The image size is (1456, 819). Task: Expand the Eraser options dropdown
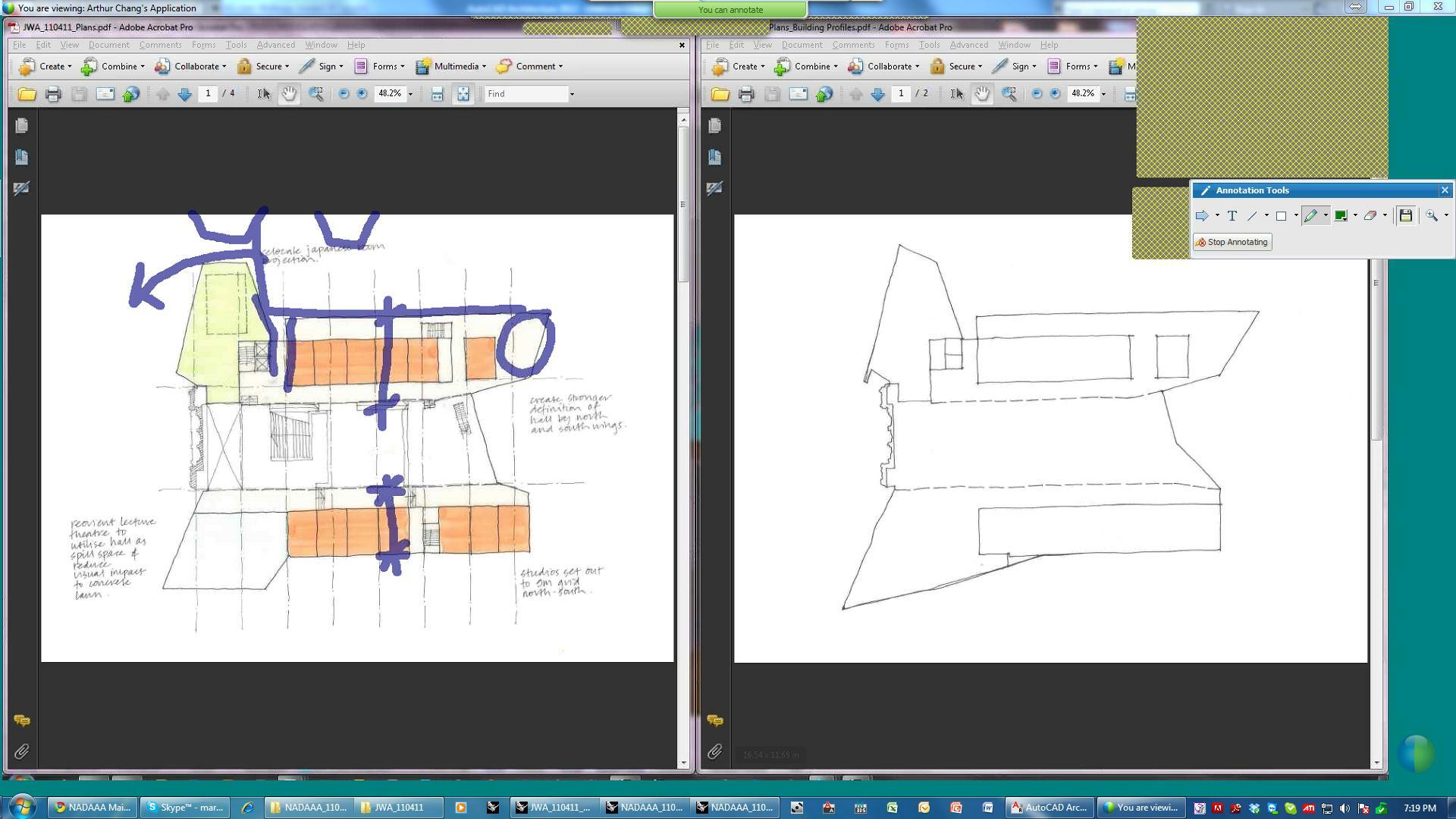tap(1385, 216)
